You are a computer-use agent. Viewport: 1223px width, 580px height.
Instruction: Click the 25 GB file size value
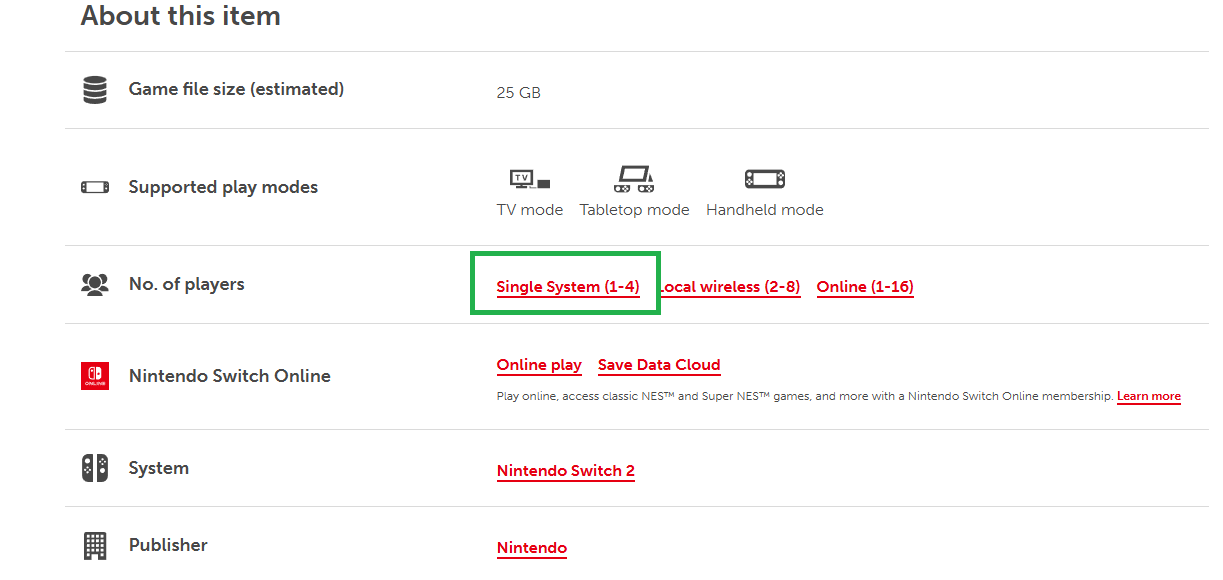pos(519,92)
